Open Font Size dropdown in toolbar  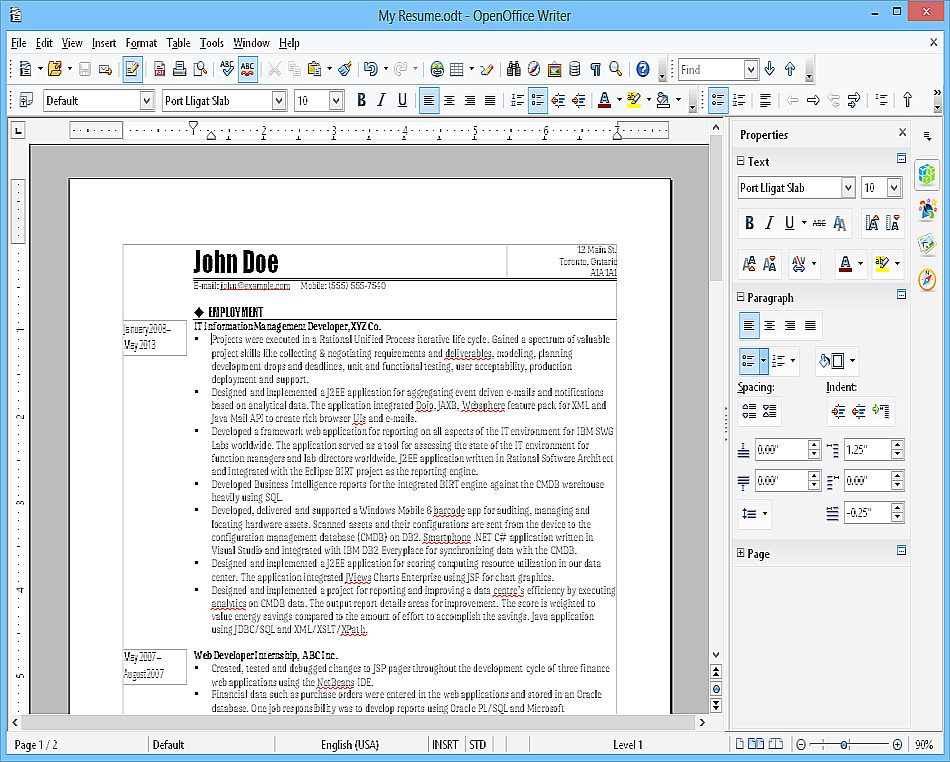pos(336,101)
